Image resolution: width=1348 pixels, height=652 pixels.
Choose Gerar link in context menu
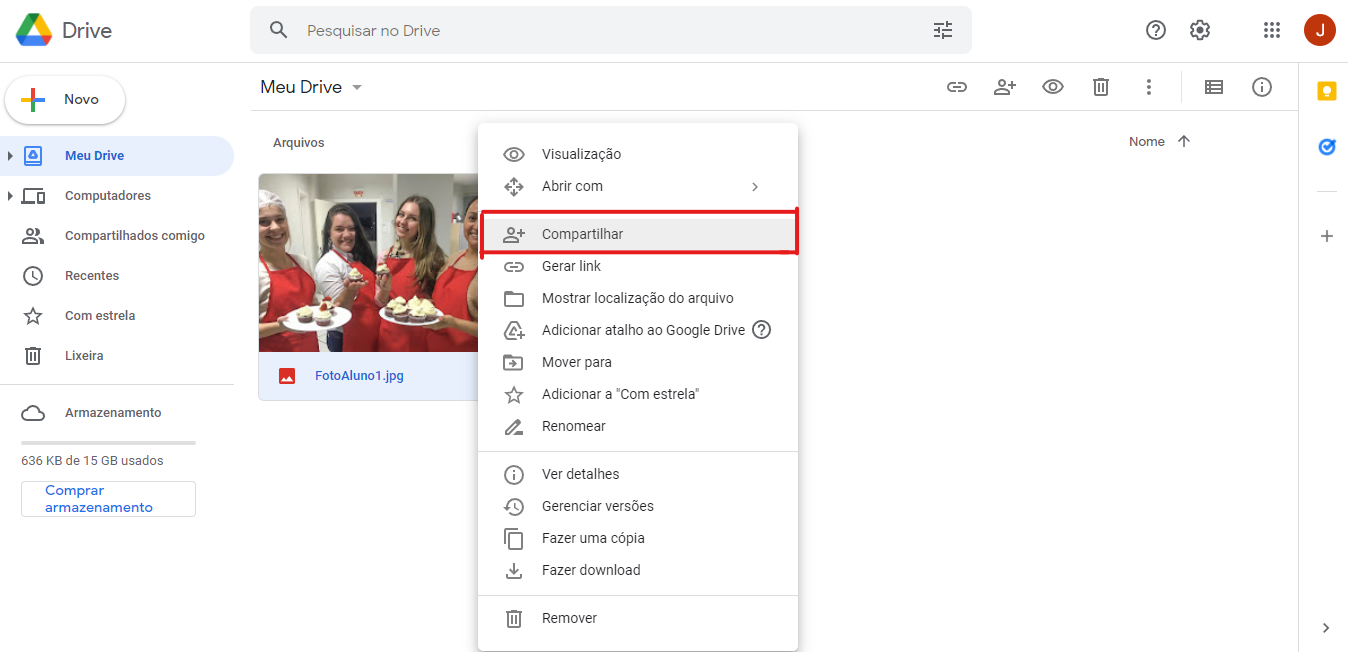pos(638,266)
